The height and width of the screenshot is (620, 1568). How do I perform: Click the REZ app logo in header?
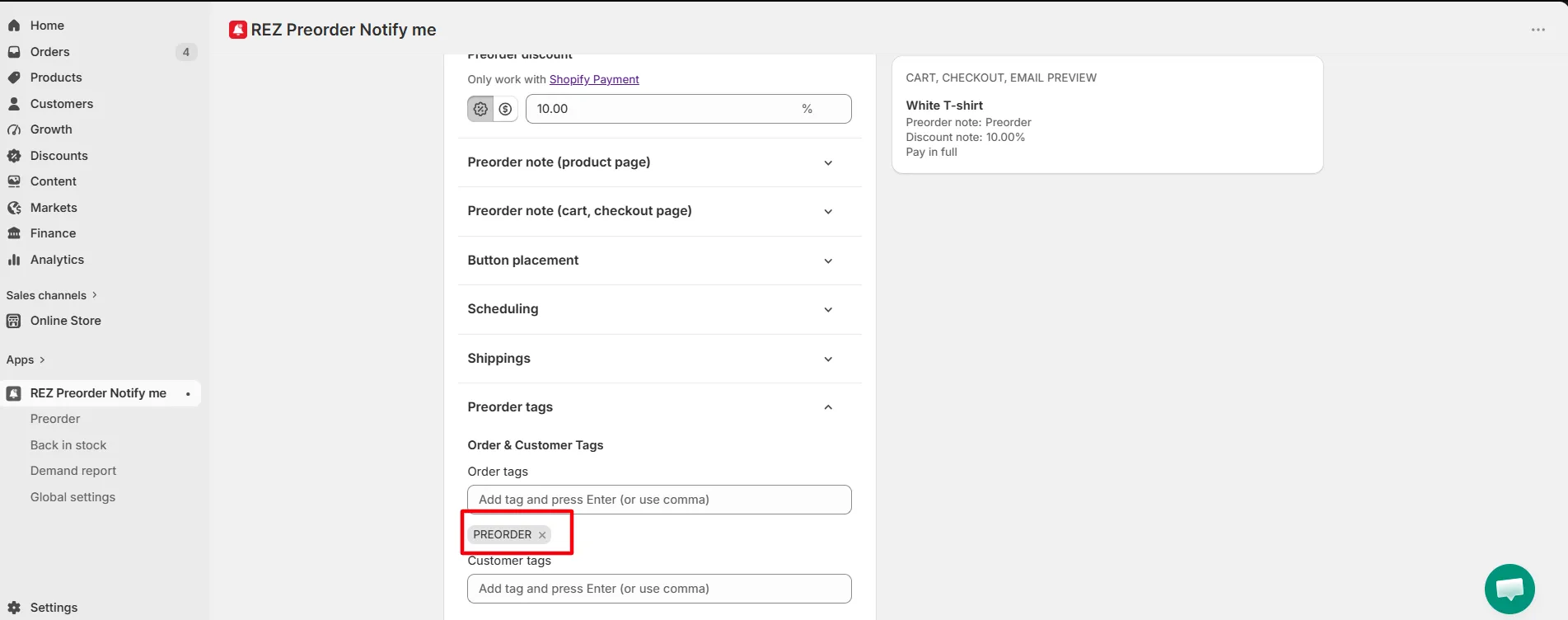pyautogui.click(x=238, y=30)
